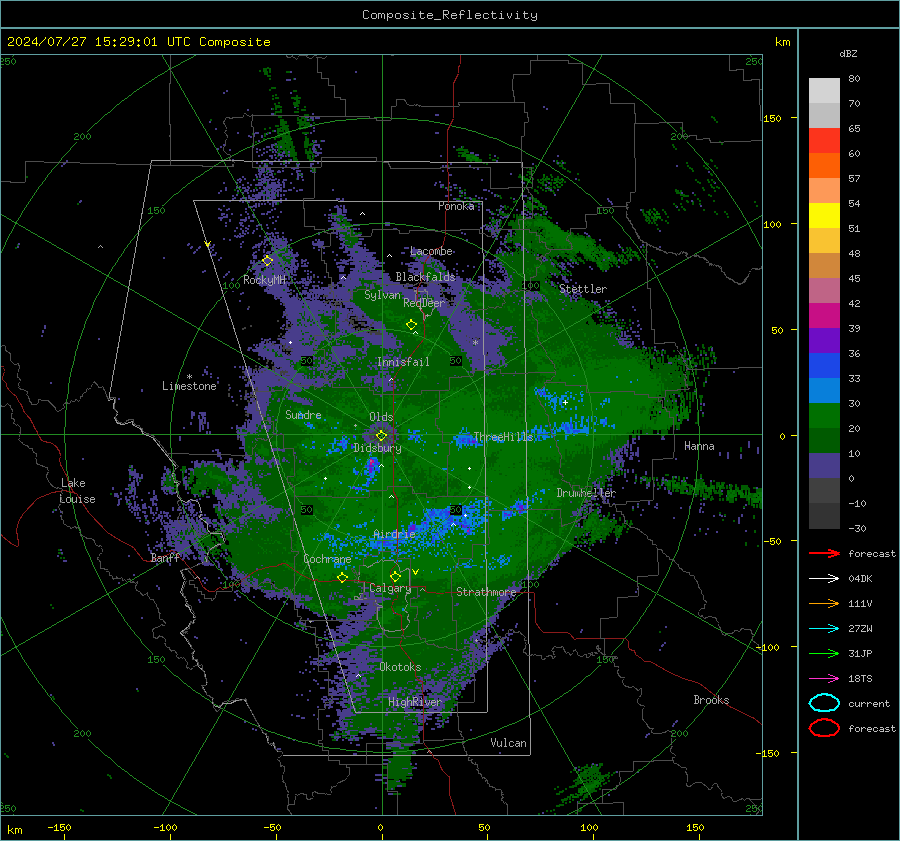Viewport: 900px width, 841px height.
Task: Click the yellow diamond marker below Cochrane
Action: (x=343, y=578)
